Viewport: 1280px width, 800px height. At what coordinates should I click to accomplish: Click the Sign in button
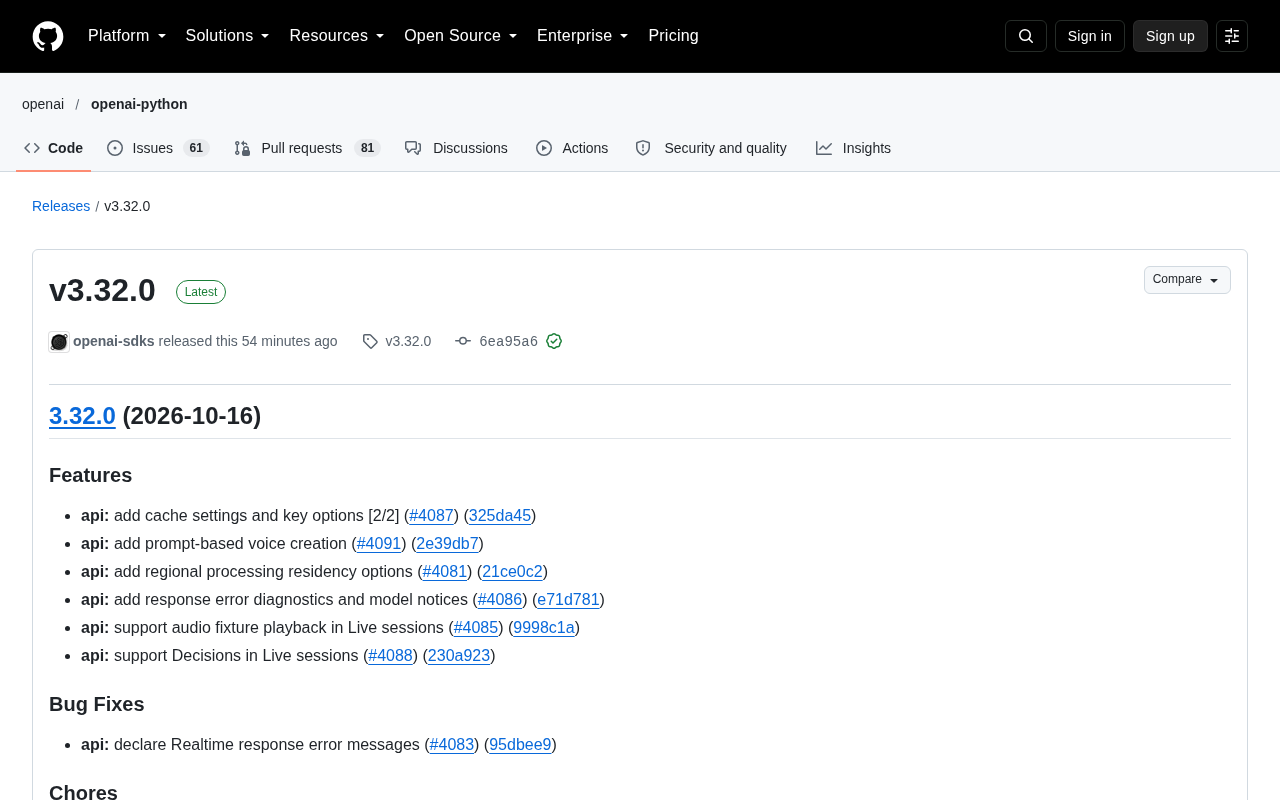[1090, 36]
